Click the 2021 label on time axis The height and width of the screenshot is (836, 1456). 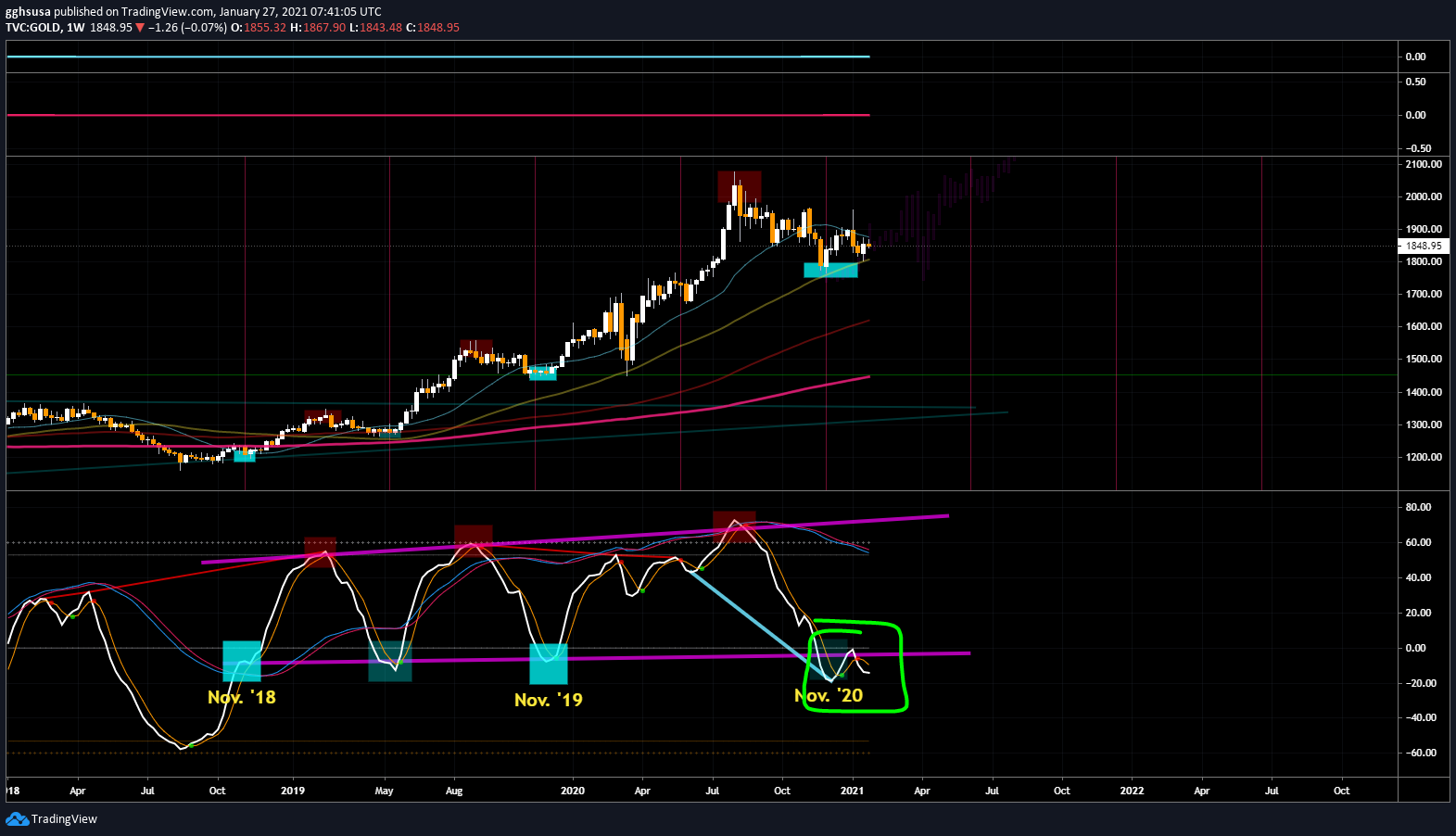[x=852, y=791]
